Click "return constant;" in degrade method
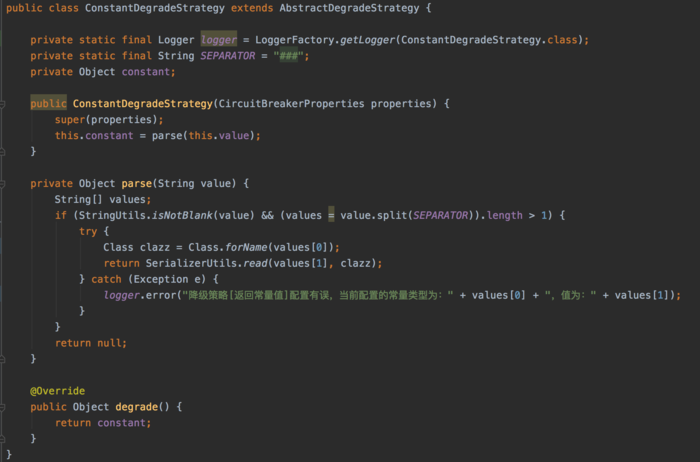 (x=103, y=423)
